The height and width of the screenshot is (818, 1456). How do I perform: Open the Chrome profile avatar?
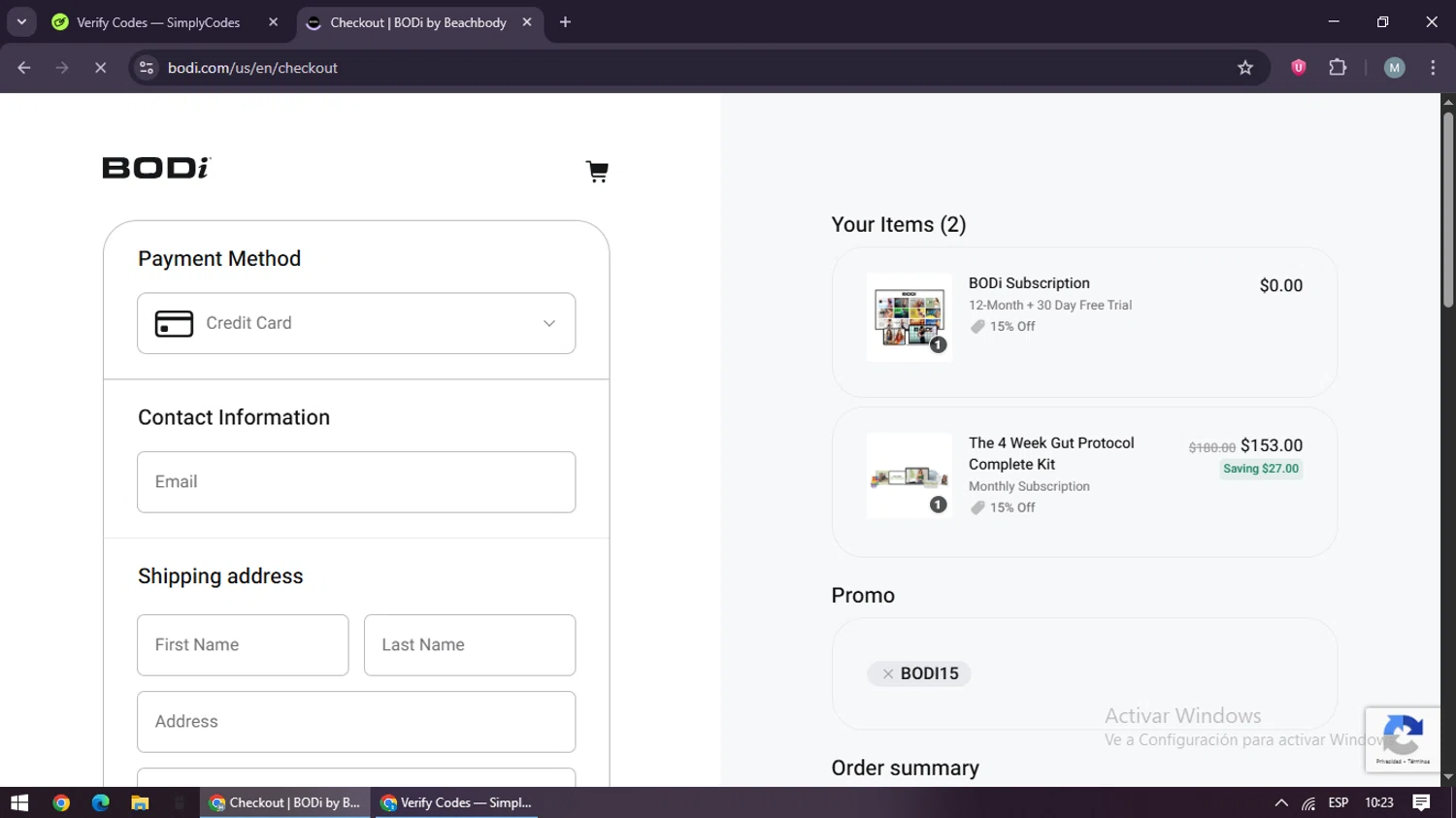tap(1394, 68)
